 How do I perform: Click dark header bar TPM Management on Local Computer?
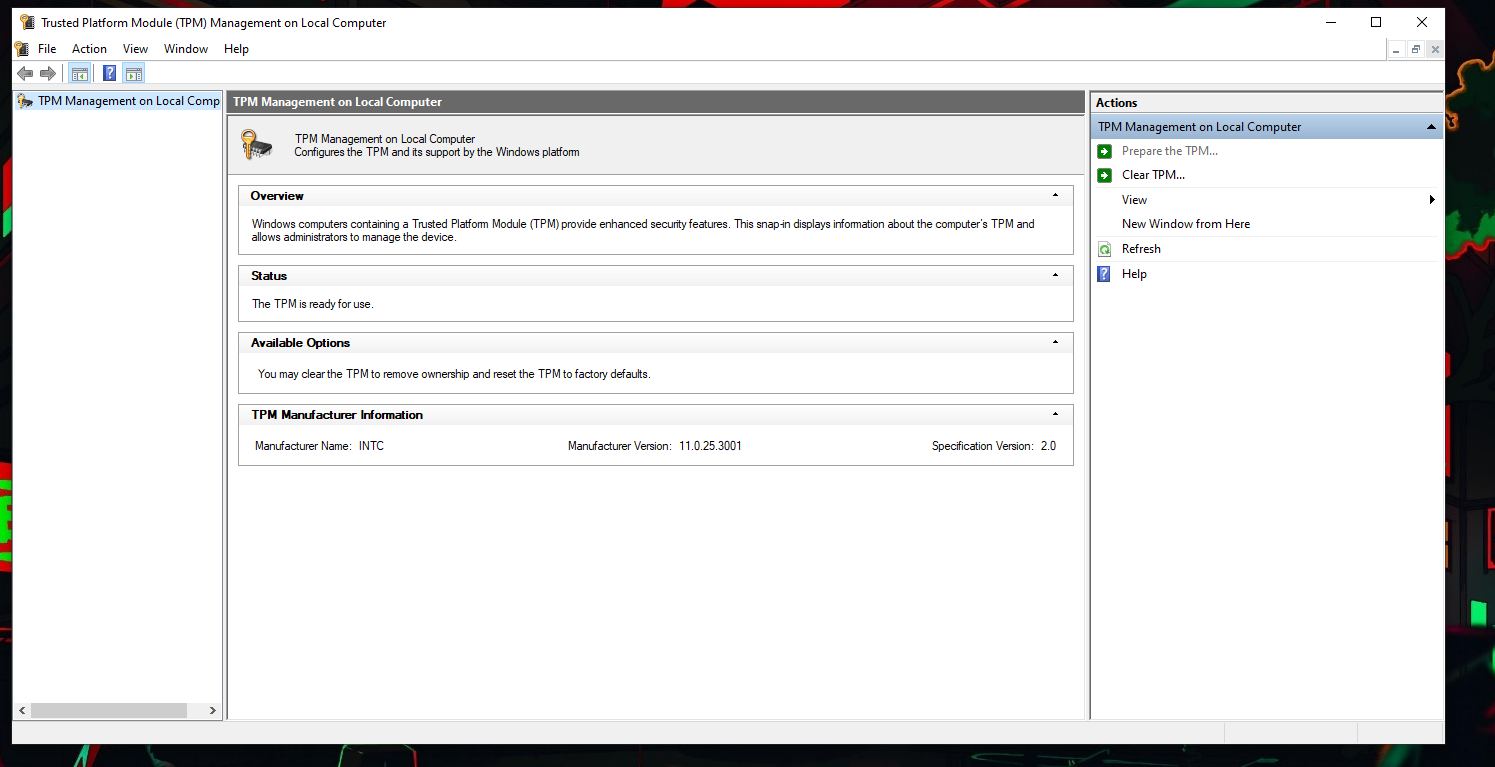coord(655,102)
